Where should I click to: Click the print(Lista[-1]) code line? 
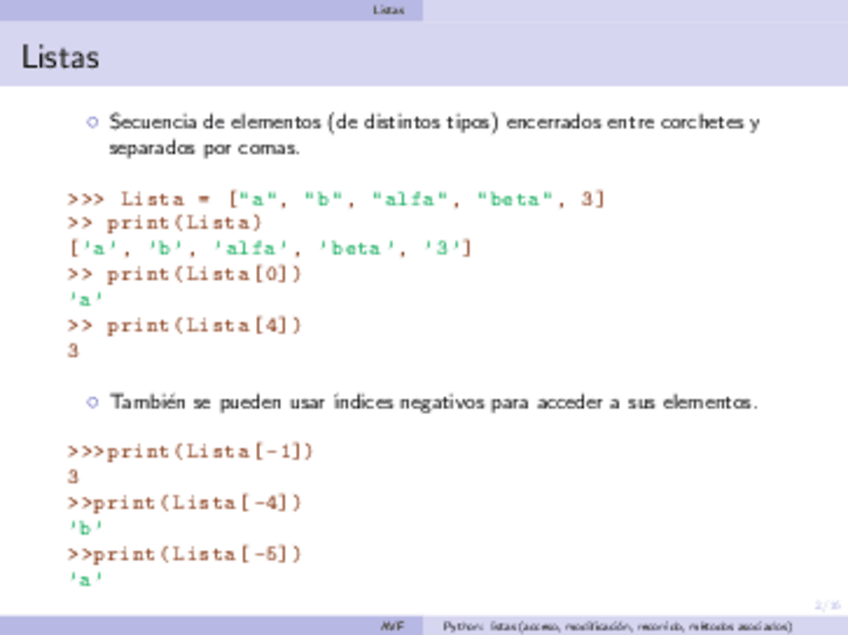click(x=190, y=451)
